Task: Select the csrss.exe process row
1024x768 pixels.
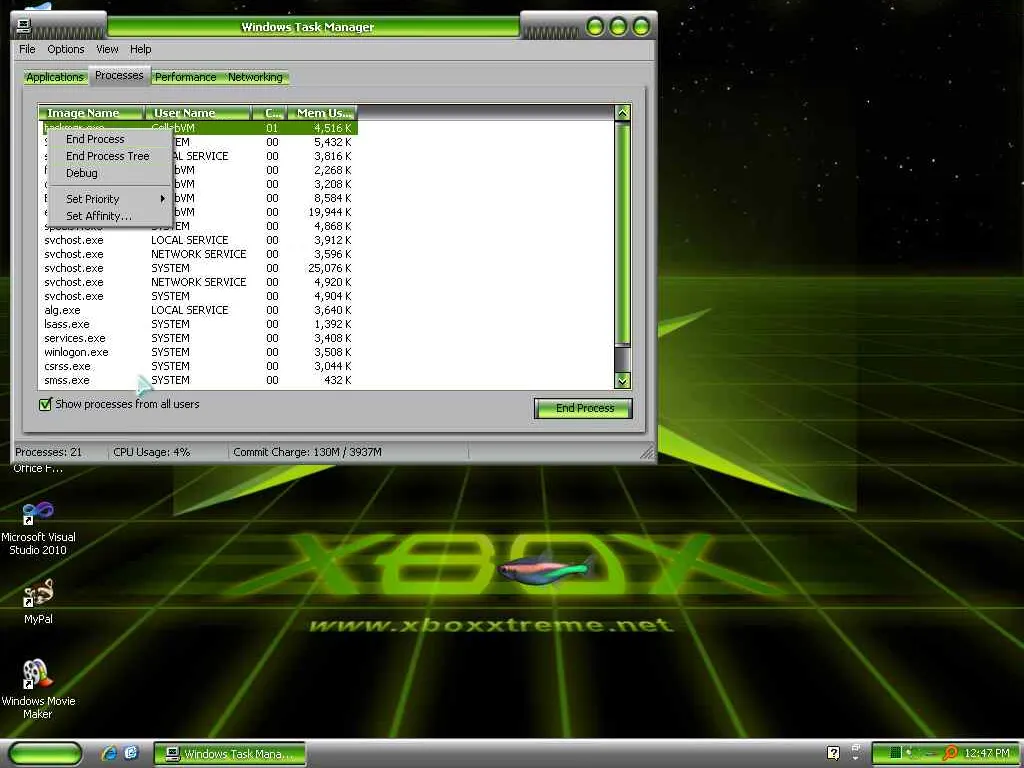Action: point(198,366)
